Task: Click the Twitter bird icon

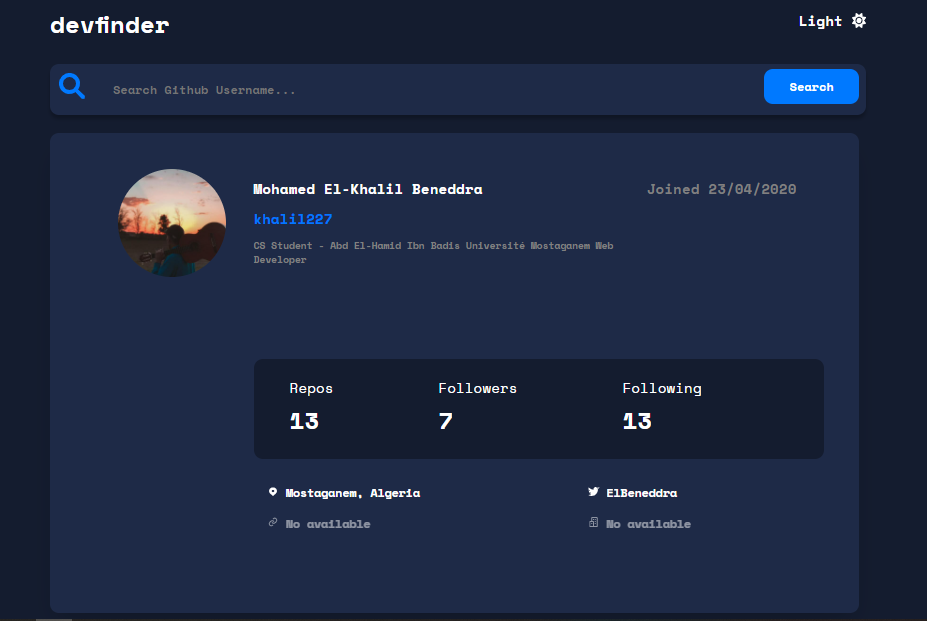Action: pos(592,491)
